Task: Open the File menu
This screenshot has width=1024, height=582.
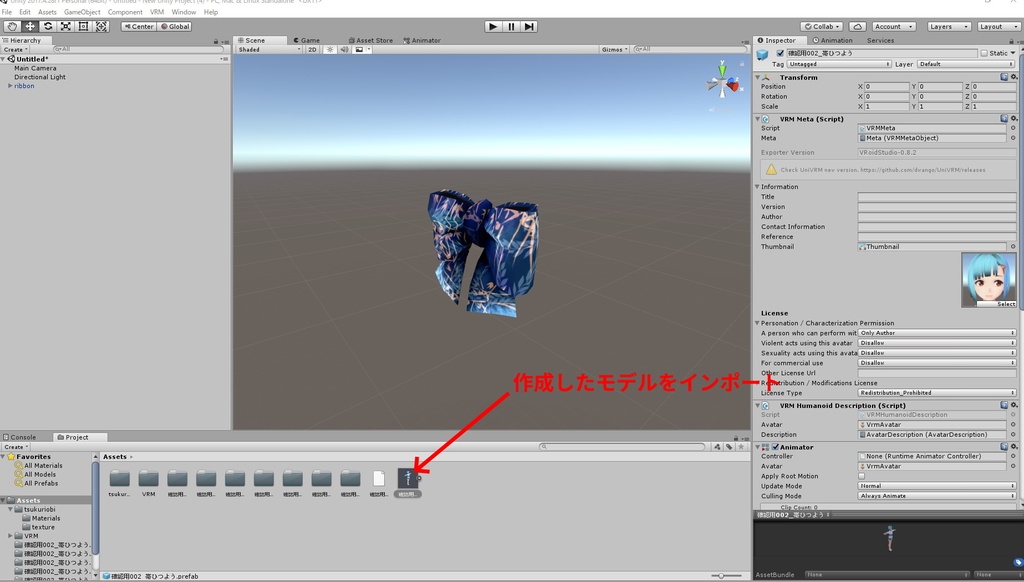Action: click(x=7, y=12)
